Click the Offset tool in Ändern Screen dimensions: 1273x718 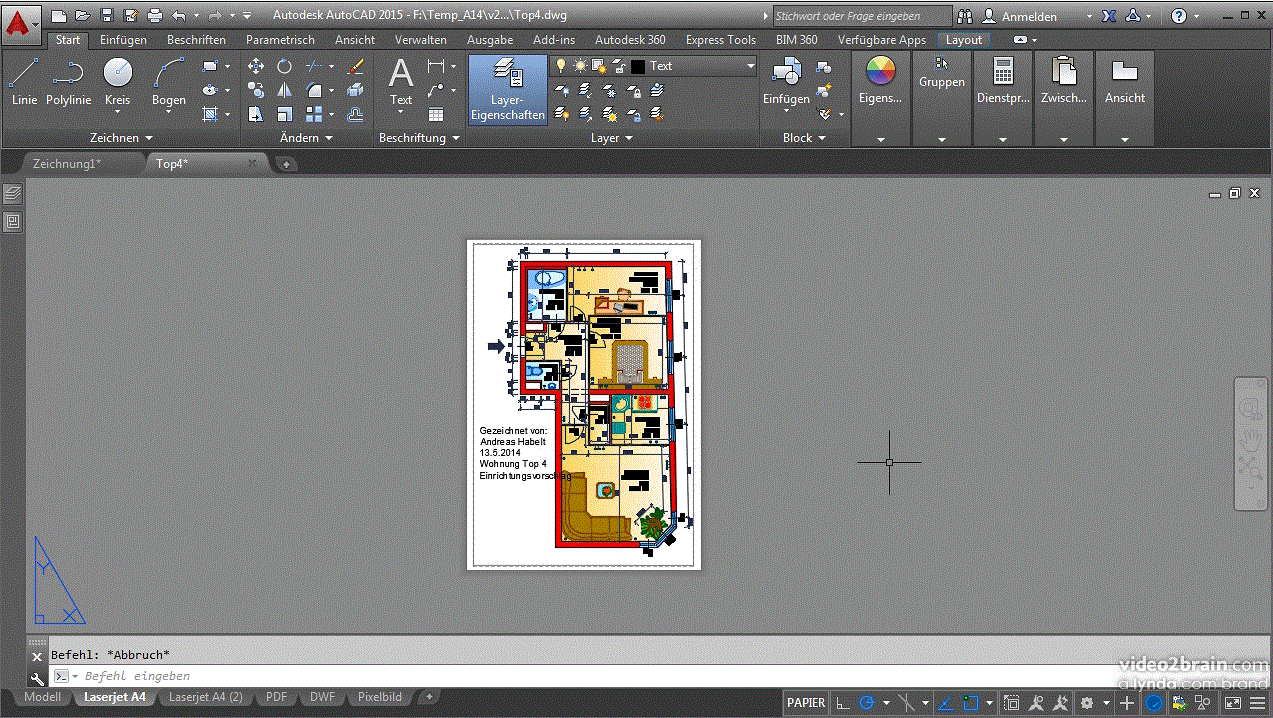coord(355,114)
